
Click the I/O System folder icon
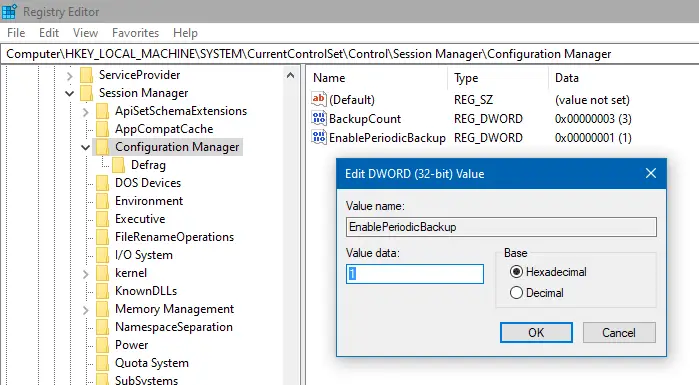click(x=103, y=255)
